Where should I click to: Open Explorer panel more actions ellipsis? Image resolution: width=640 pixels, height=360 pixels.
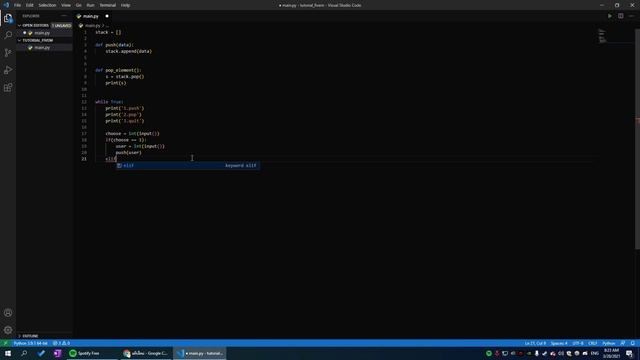(64, 16)
